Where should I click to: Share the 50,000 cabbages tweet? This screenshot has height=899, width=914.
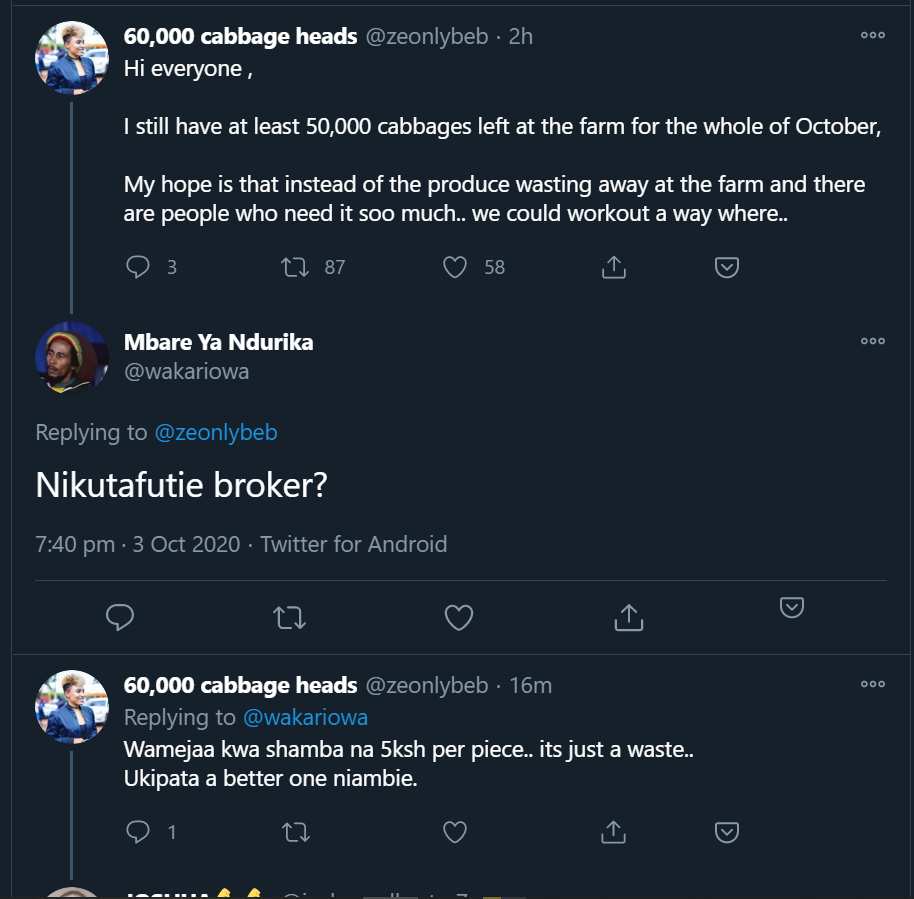[x=613, y=267]
